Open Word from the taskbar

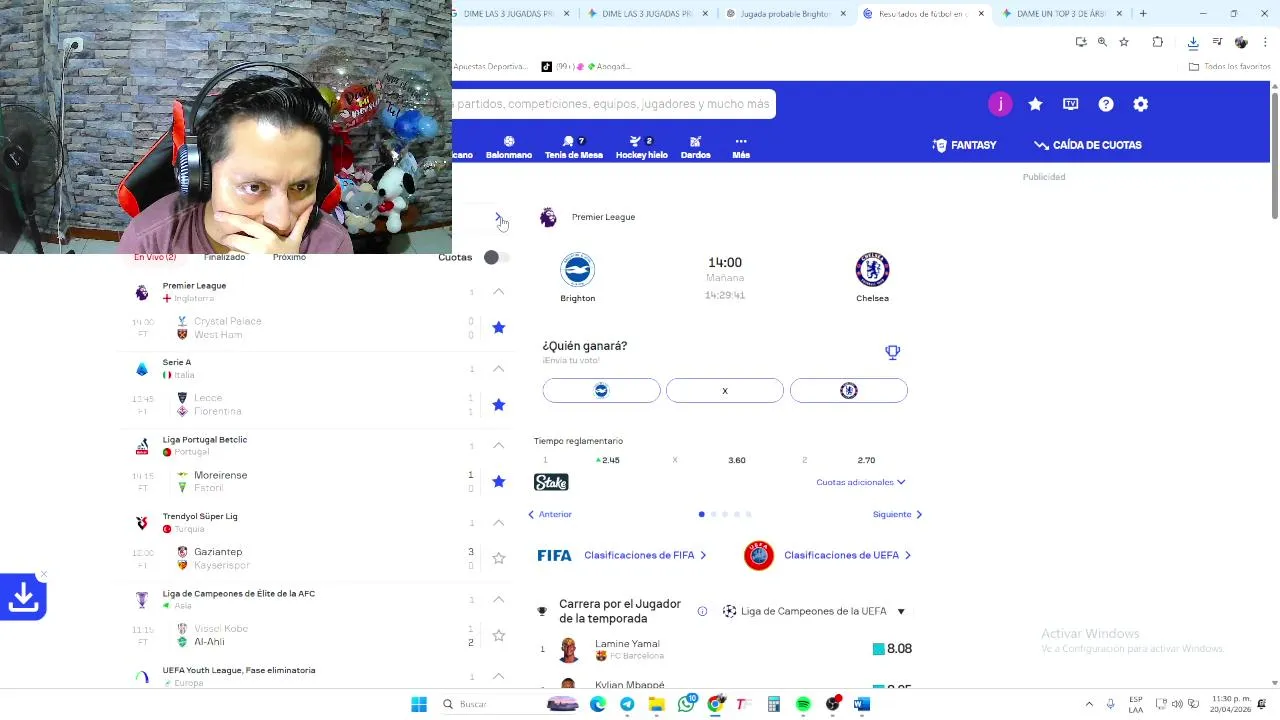[862, 704]
